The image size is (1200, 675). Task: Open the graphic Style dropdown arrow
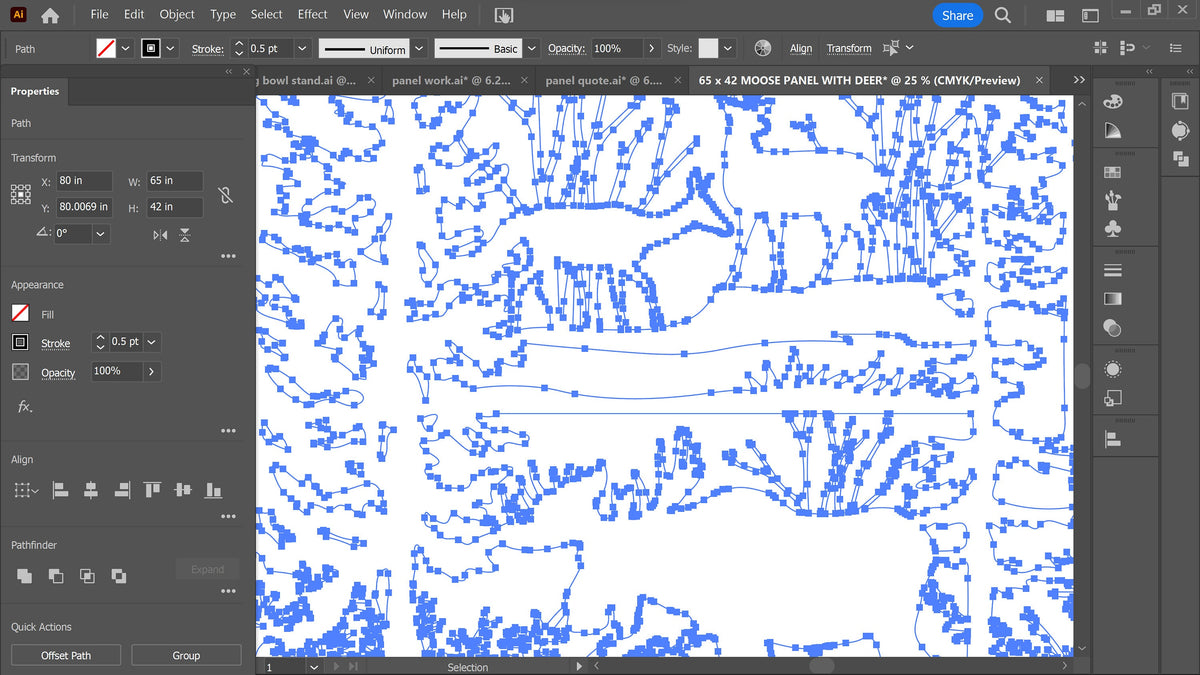(x=727, y=48)
